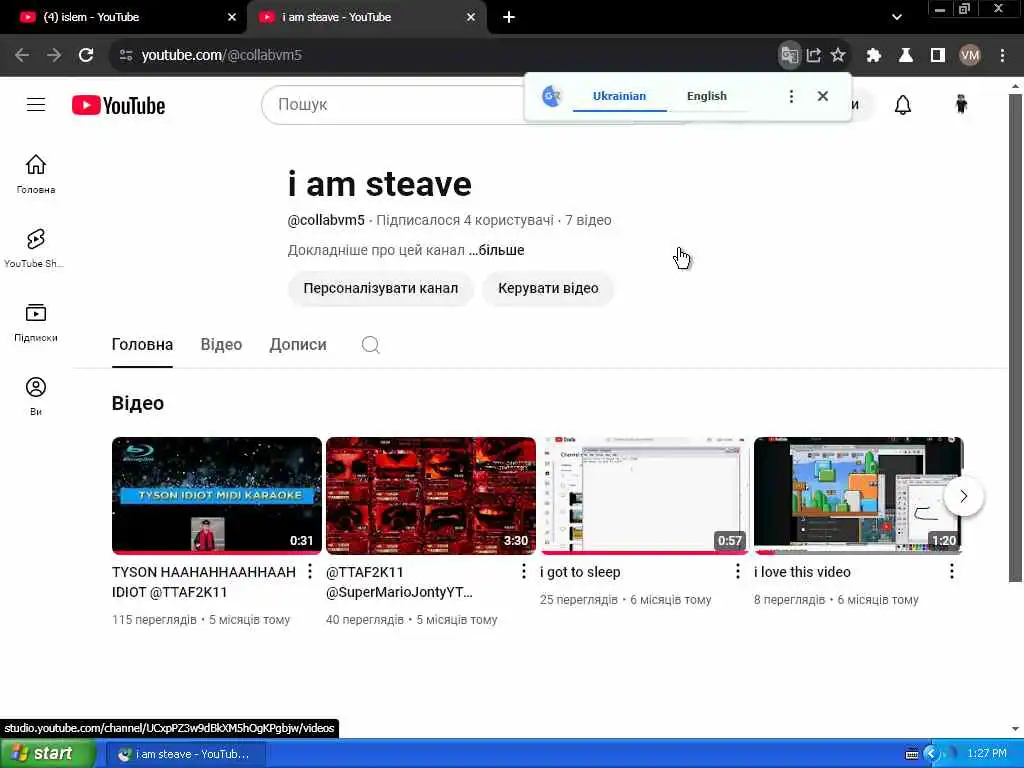Open TYSON IDIOT MIDI KARAOKE thumbnail

tap(217, 496)
